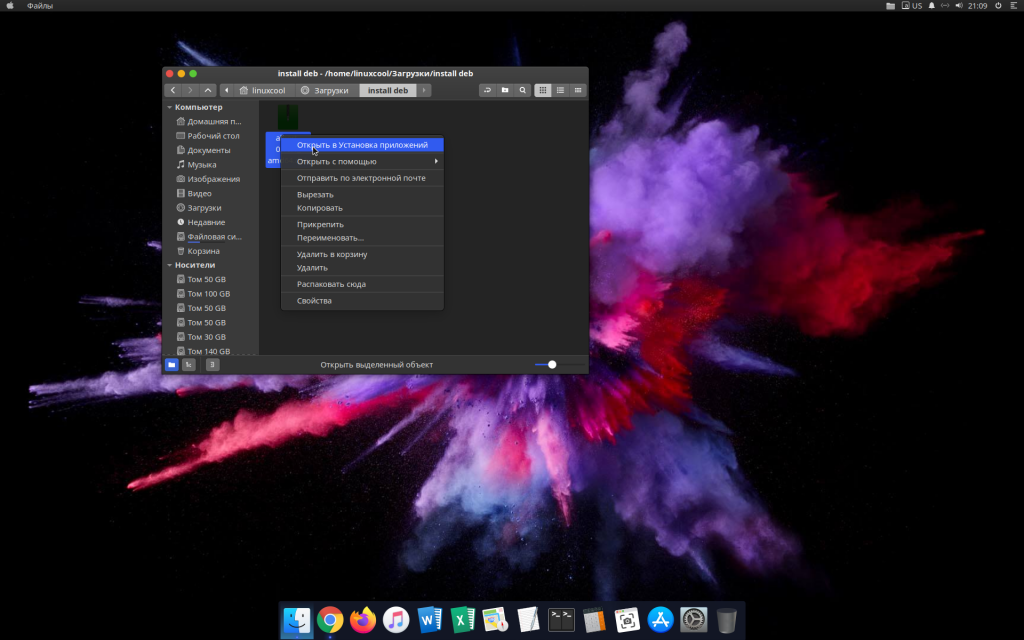
Task: Click the Загрузки breadcrumb button
Action: (x=325, y=90)
